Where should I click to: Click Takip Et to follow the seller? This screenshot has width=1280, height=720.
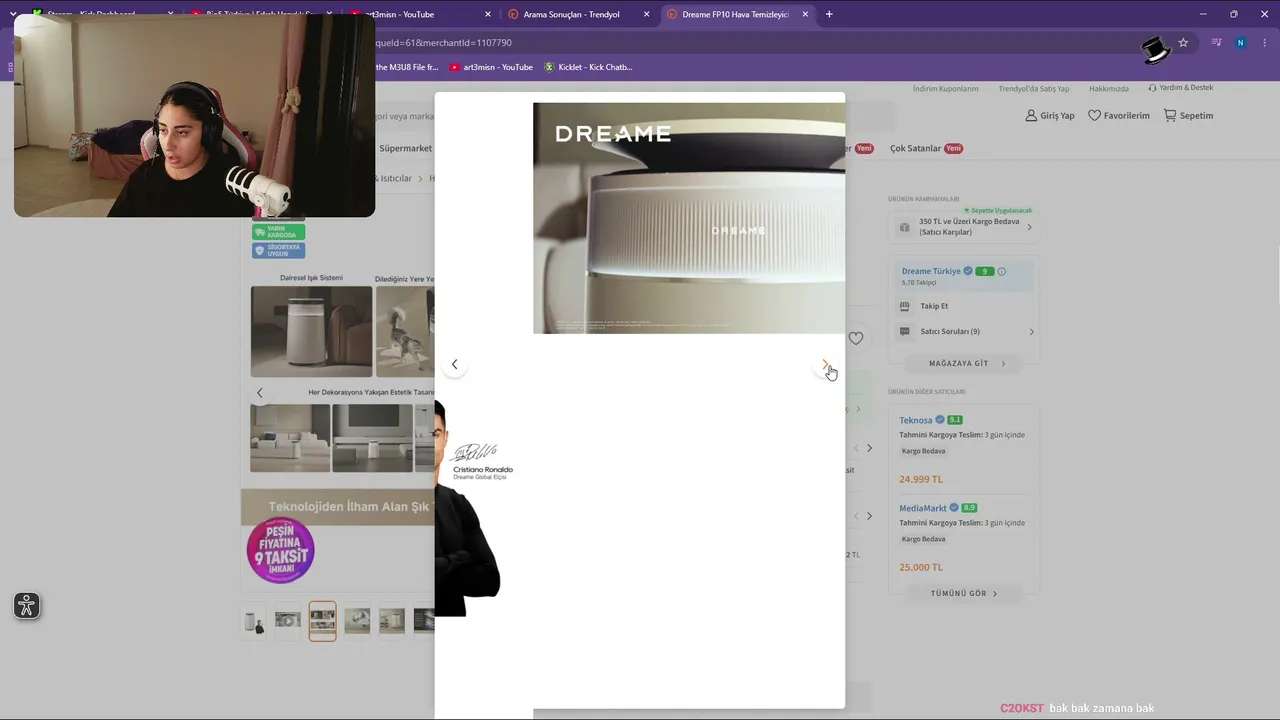coord(934,306)
